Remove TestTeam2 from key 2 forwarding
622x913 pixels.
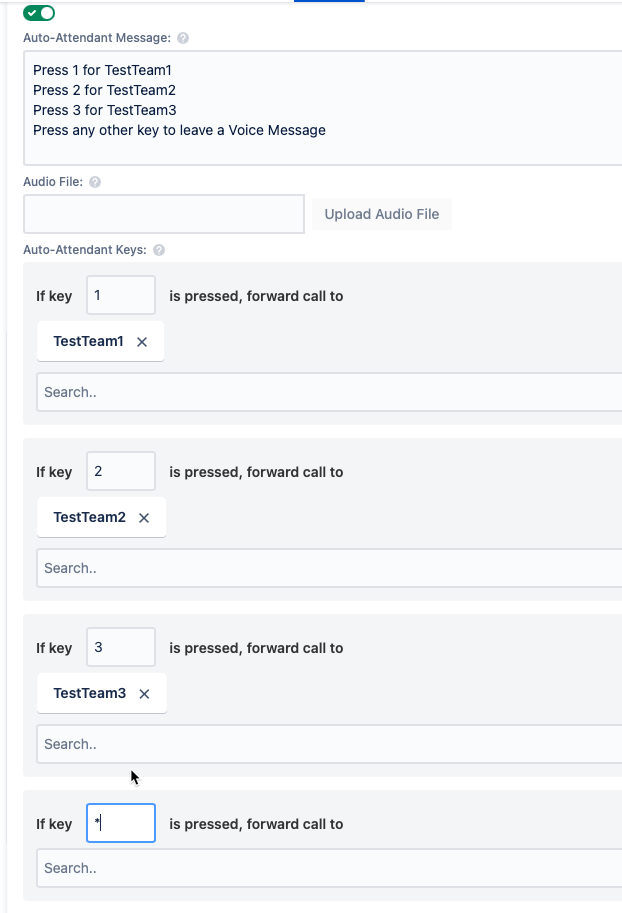click(x=144, y=517)
